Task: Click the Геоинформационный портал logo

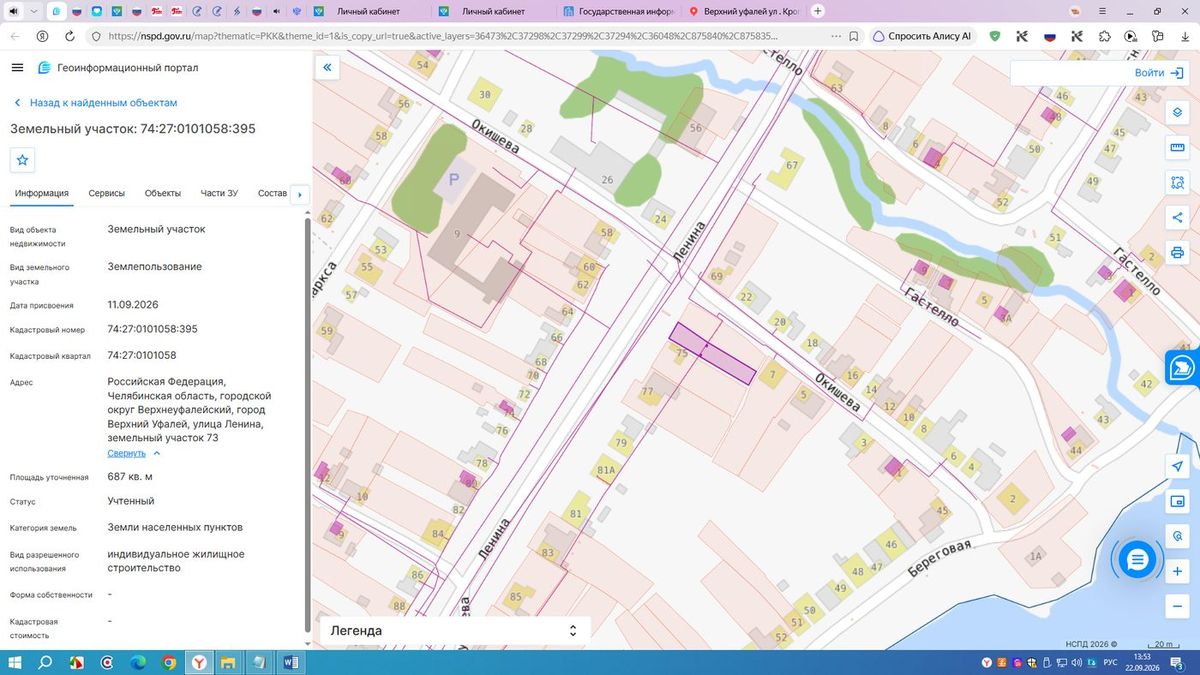Action: (117, 68)
